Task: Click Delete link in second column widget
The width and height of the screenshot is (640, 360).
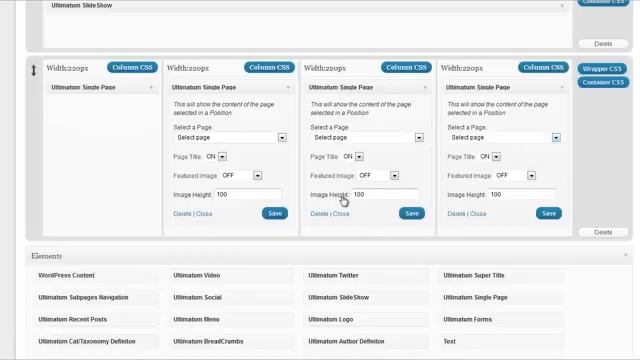Action: coord(182,214)
